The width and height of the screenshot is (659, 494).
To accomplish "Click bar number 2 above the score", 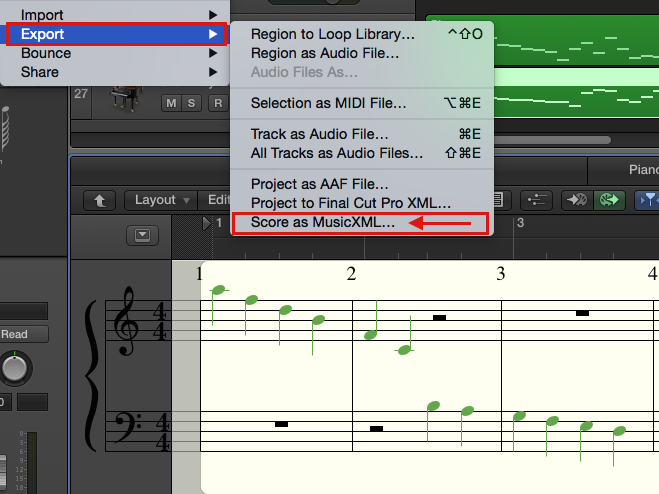I will point(351,274).
